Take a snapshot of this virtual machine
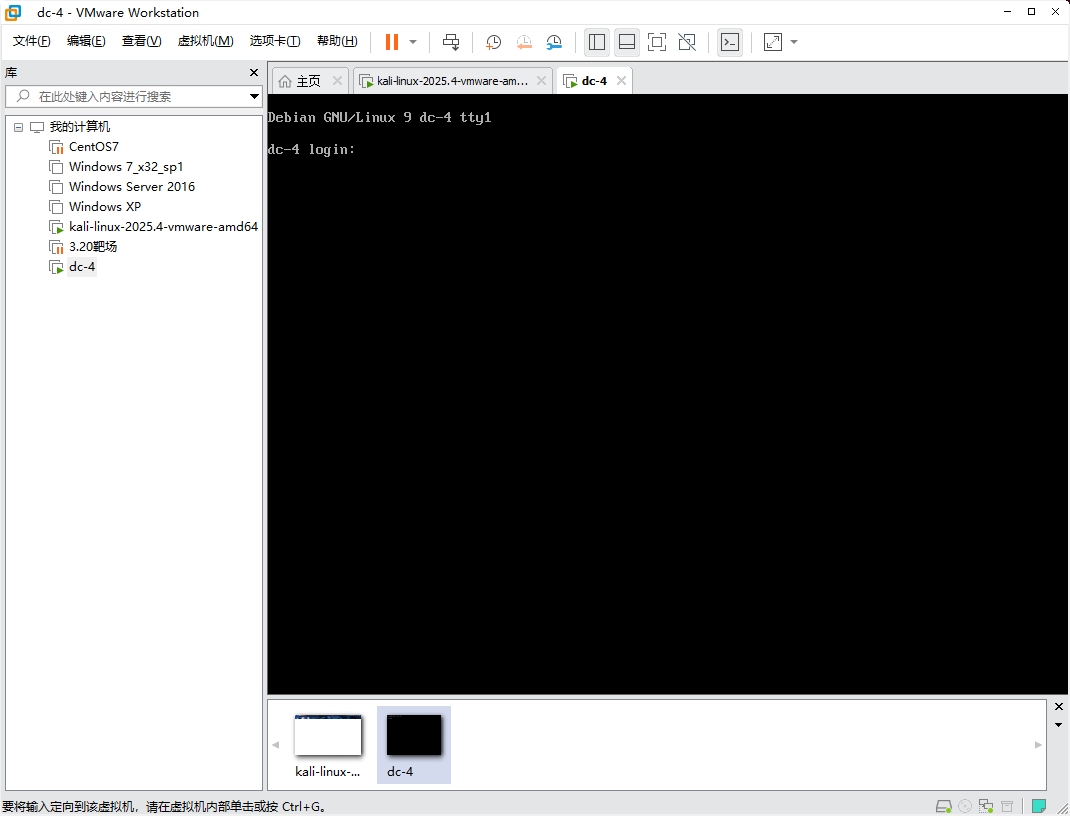The height and width of the screenshot is (816, 1070). 493,42
